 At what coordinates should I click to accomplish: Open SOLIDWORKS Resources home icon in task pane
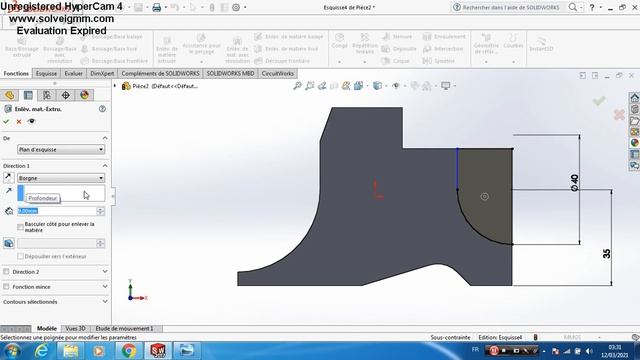point(634,98)
